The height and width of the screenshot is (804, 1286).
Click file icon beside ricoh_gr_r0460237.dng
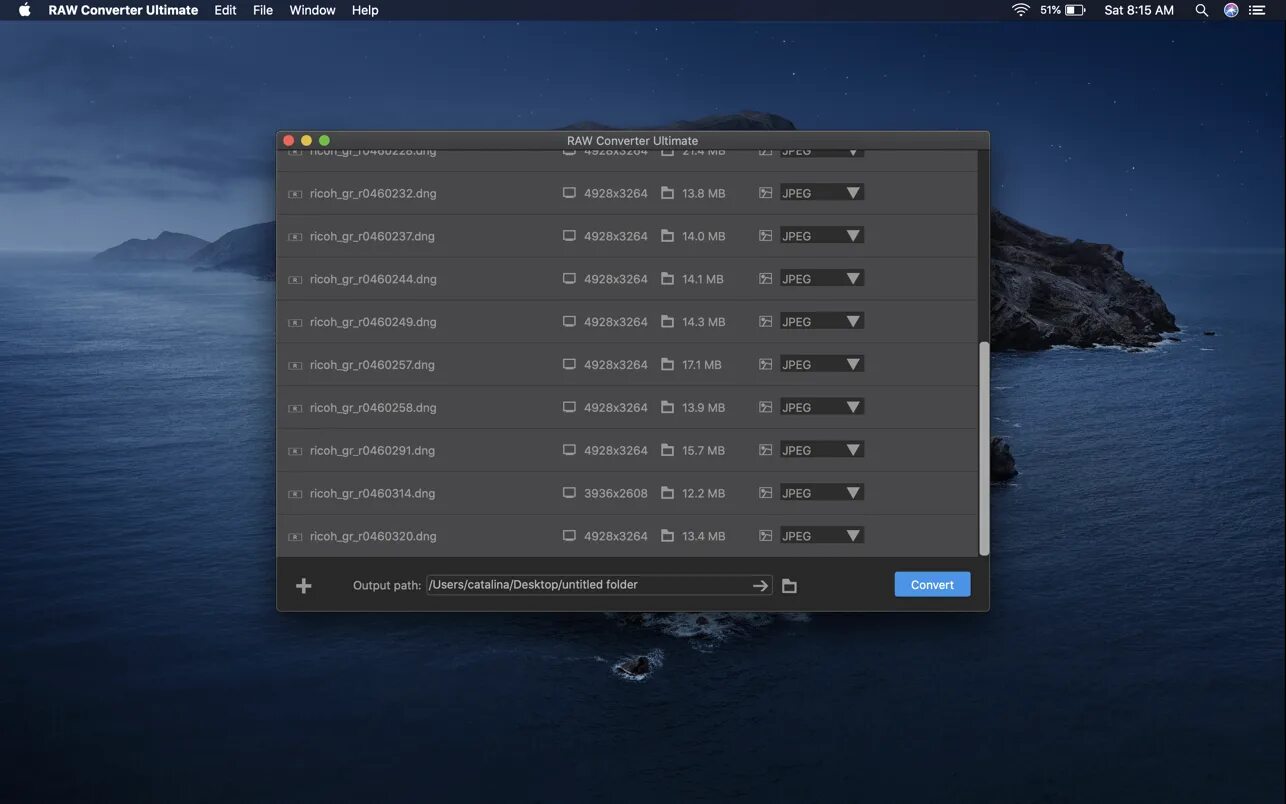[295, 237]
